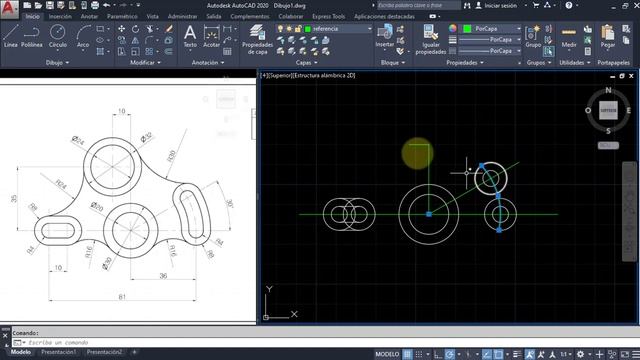Expand the Modificar panel
The height and width of the screenshot is (360, 640).
click(x=145, y=62)
